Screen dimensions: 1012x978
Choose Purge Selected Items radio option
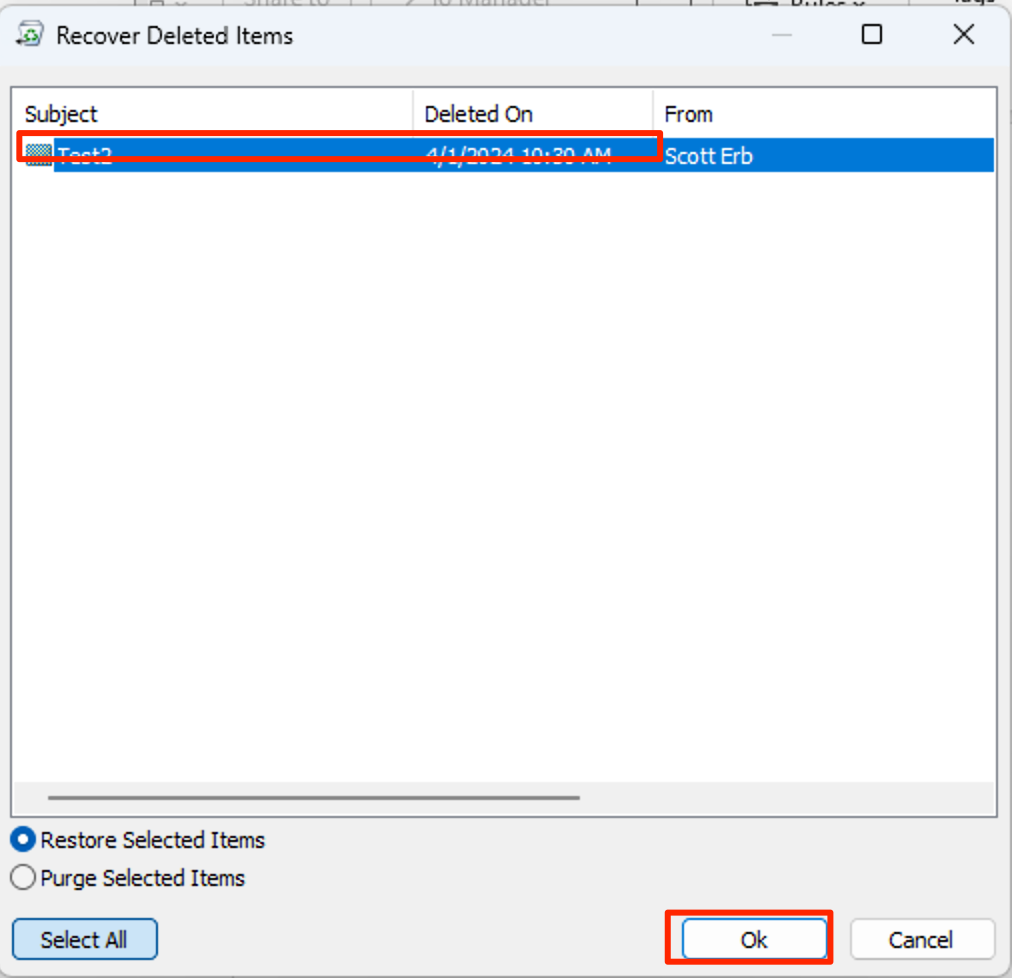pyautogui.click(x=23, y=878)
